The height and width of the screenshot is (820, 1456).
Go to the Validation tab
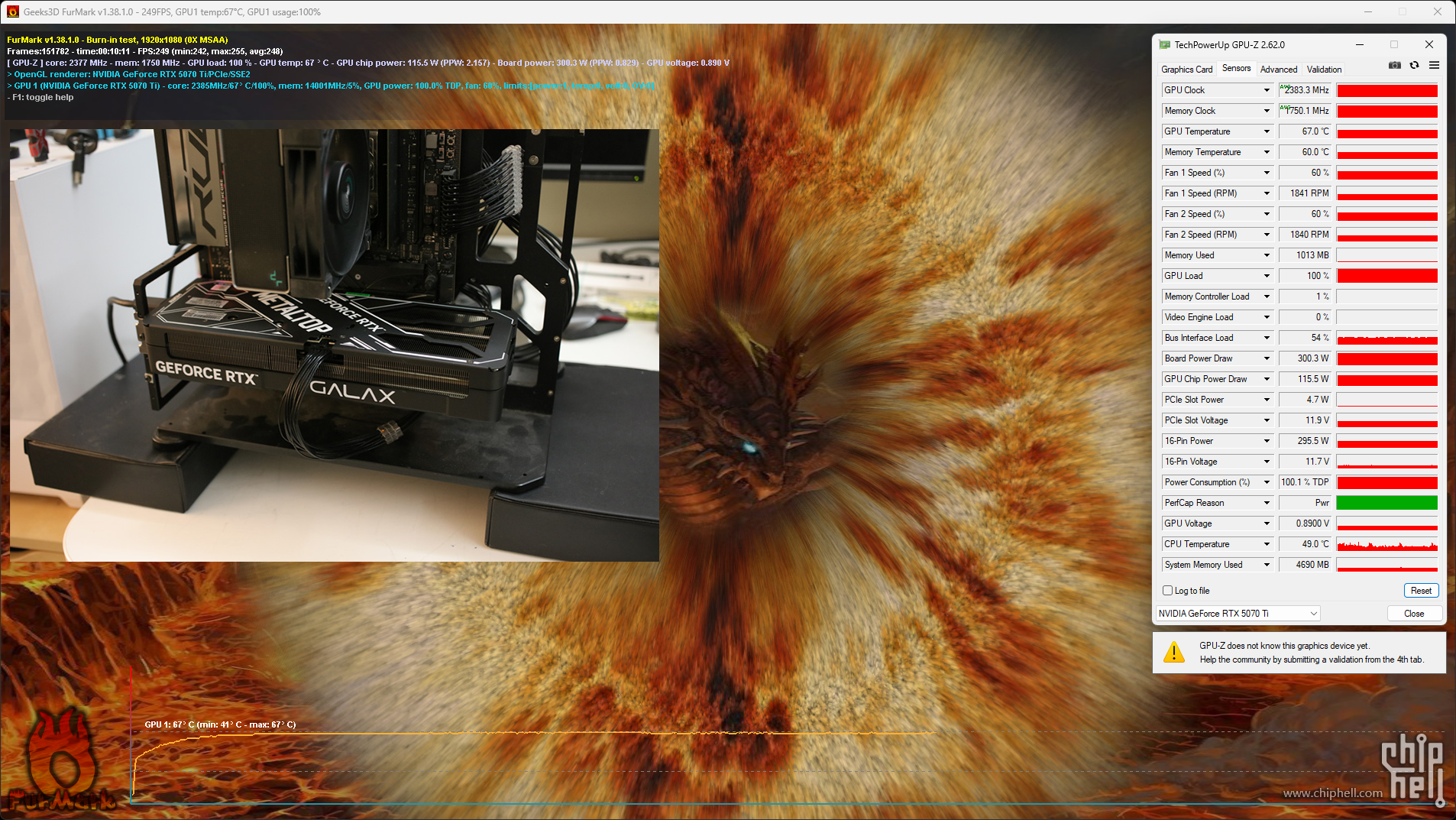[1324, 70]
